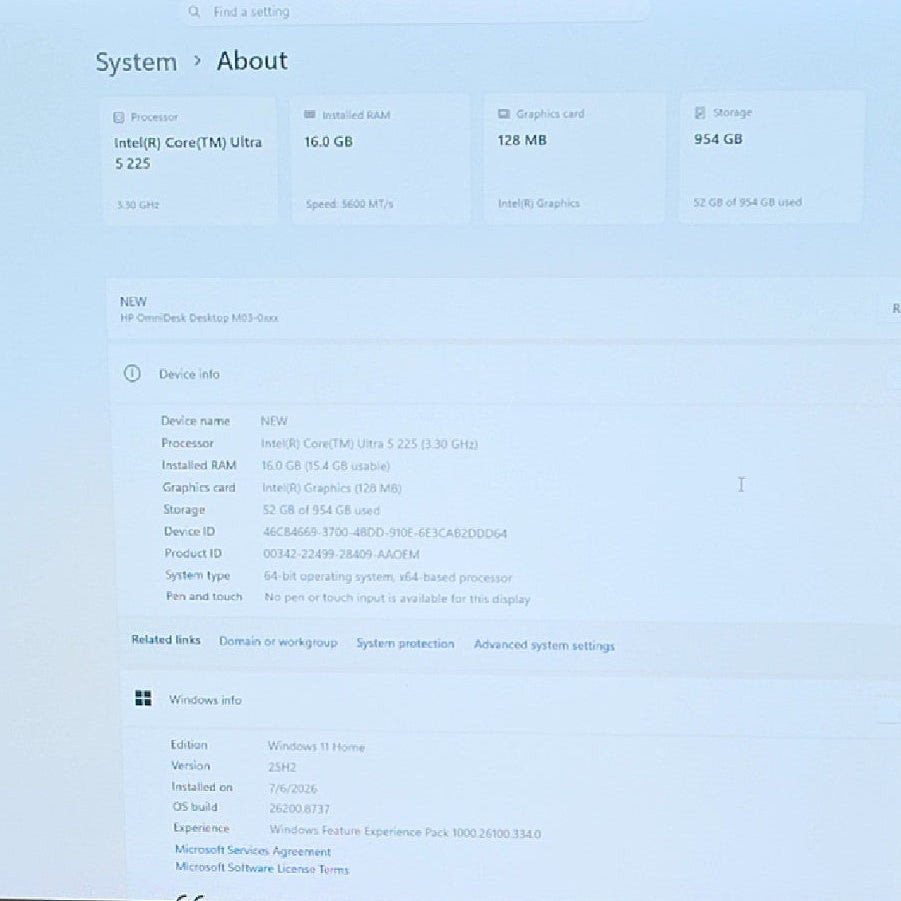Collapse the Windows info section

(511, 700)
